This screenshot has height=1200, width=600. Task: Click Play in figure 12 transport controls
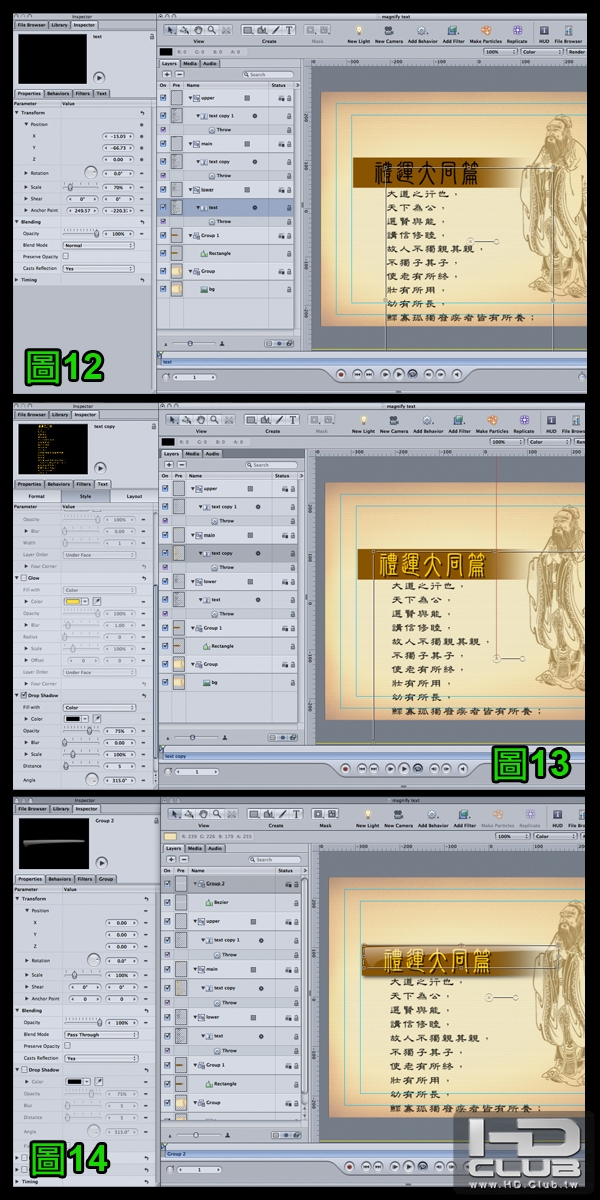click(398, 373)
